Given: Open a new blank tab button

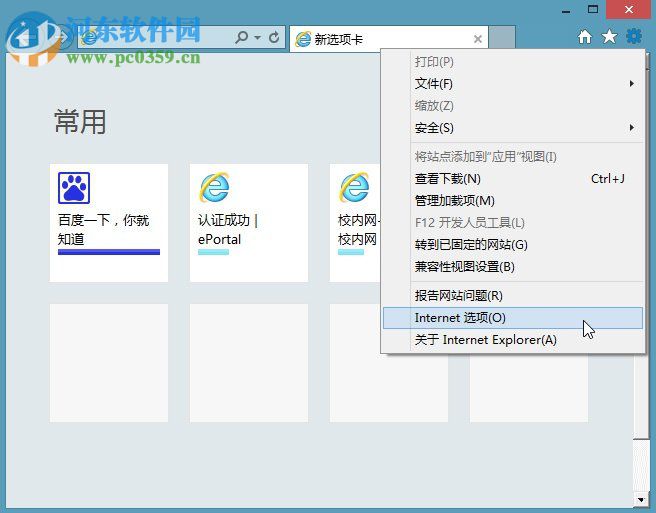Looking at the screenshot, I should 502,38.
